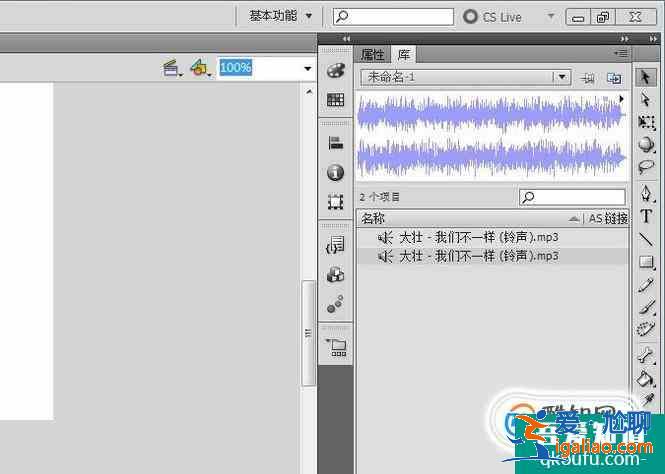The width and height of the screenshot is (665, 474).
Task: Select the Rectangle tool
Action: [x=645, y=263]
